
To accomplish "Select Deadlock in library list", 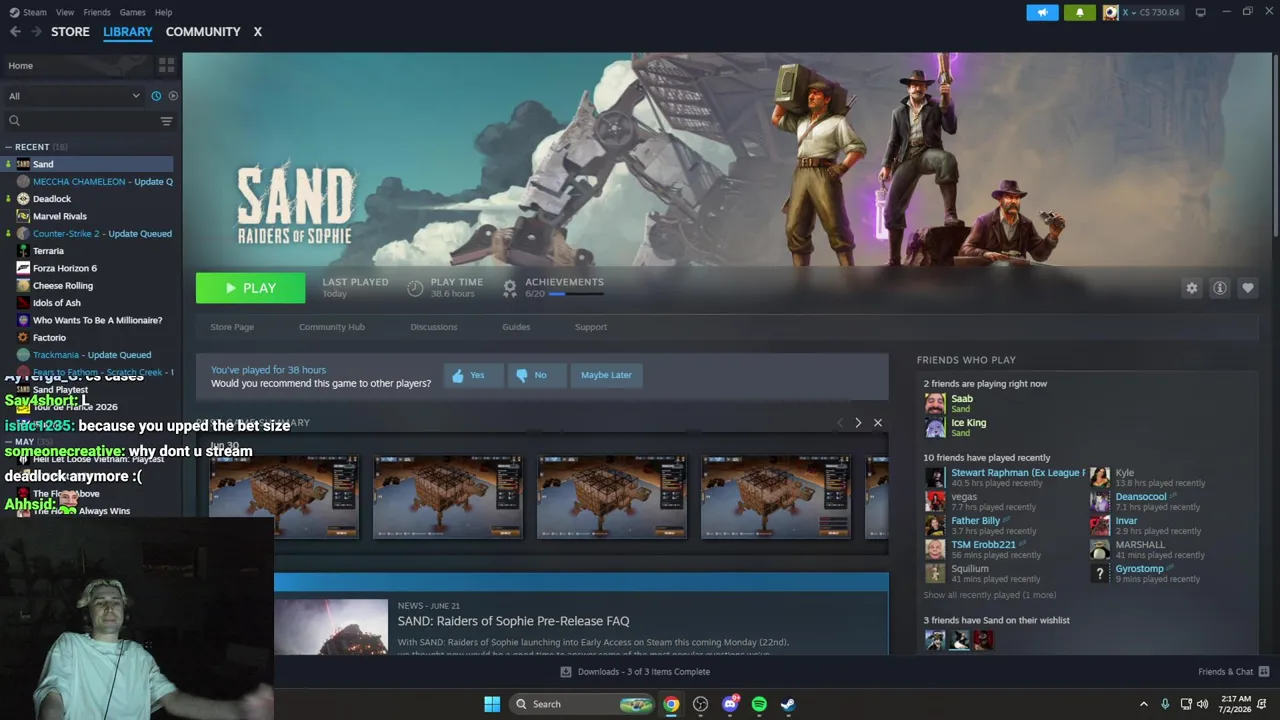I will pyautogui.click(x=52, y=199).
